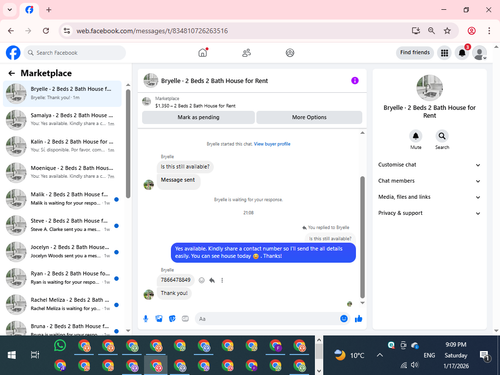Expand Privacy & support section
This screenshot has width=500, height=375.
pyautogui.click(x=429, y=213)
